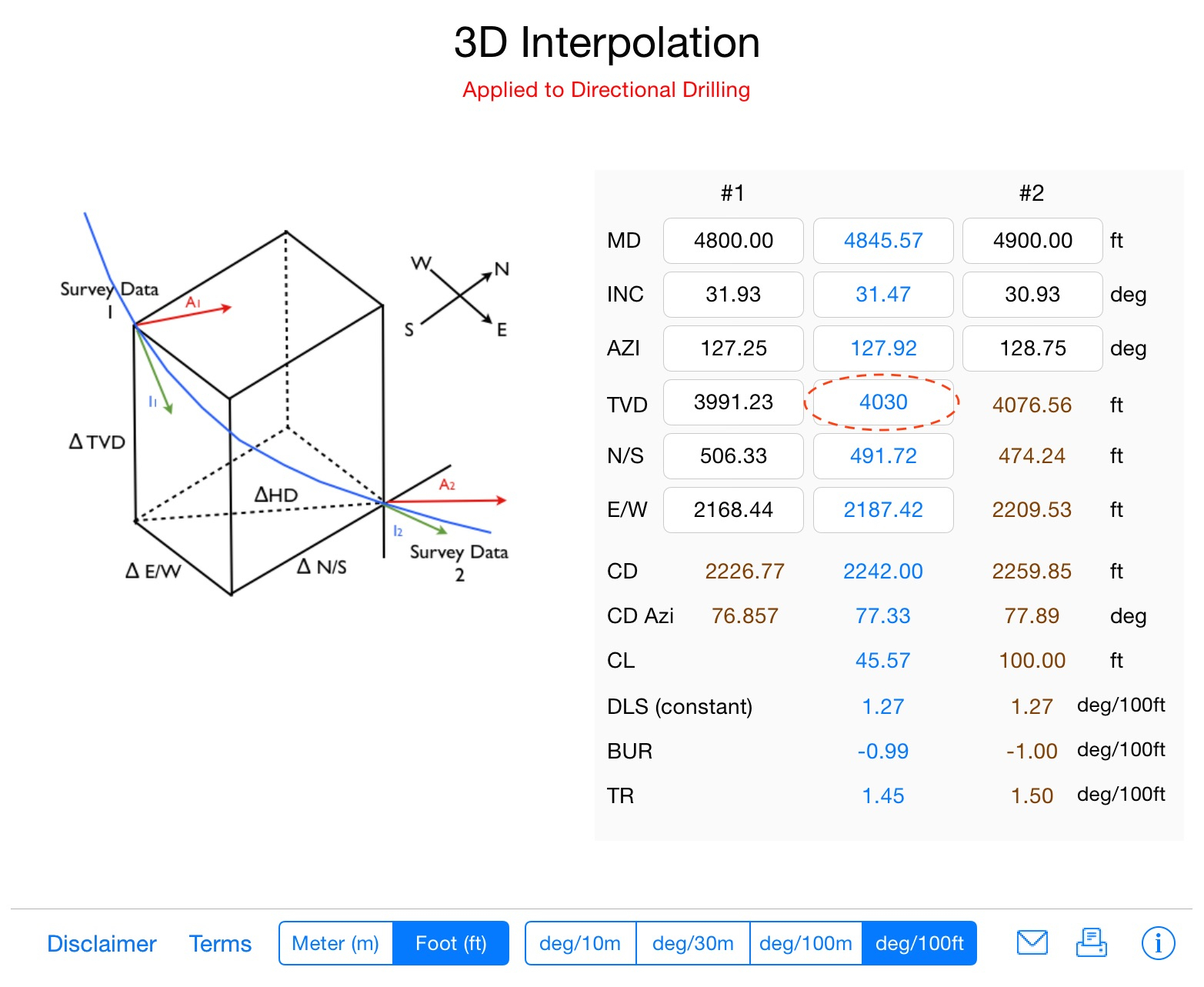Click the circled TVD field 4030

click(883, 402)
